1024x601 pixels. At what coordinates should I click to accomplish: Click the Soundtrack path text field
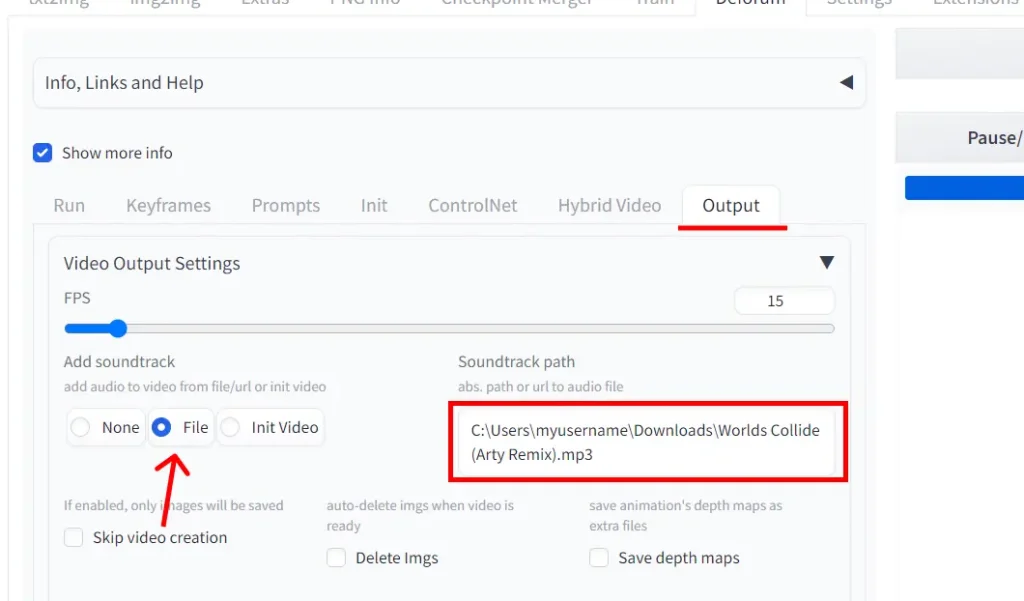click(x=647, y=441)
